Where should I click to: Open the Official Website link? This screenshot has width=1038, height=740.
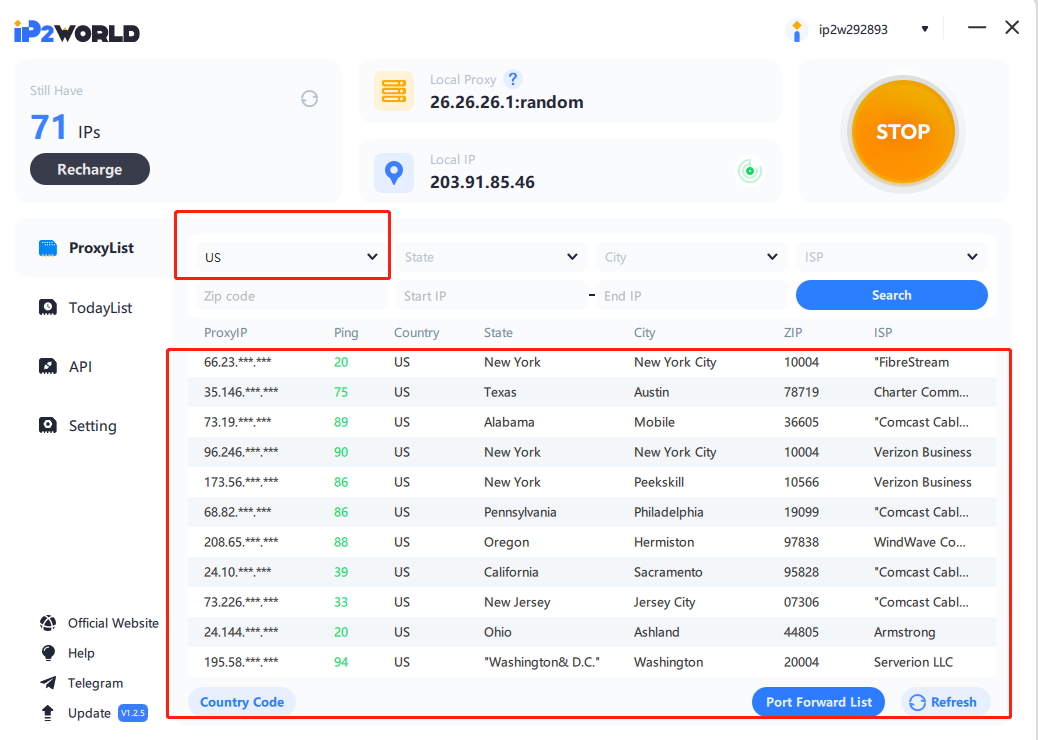click(x=113, y=623)
